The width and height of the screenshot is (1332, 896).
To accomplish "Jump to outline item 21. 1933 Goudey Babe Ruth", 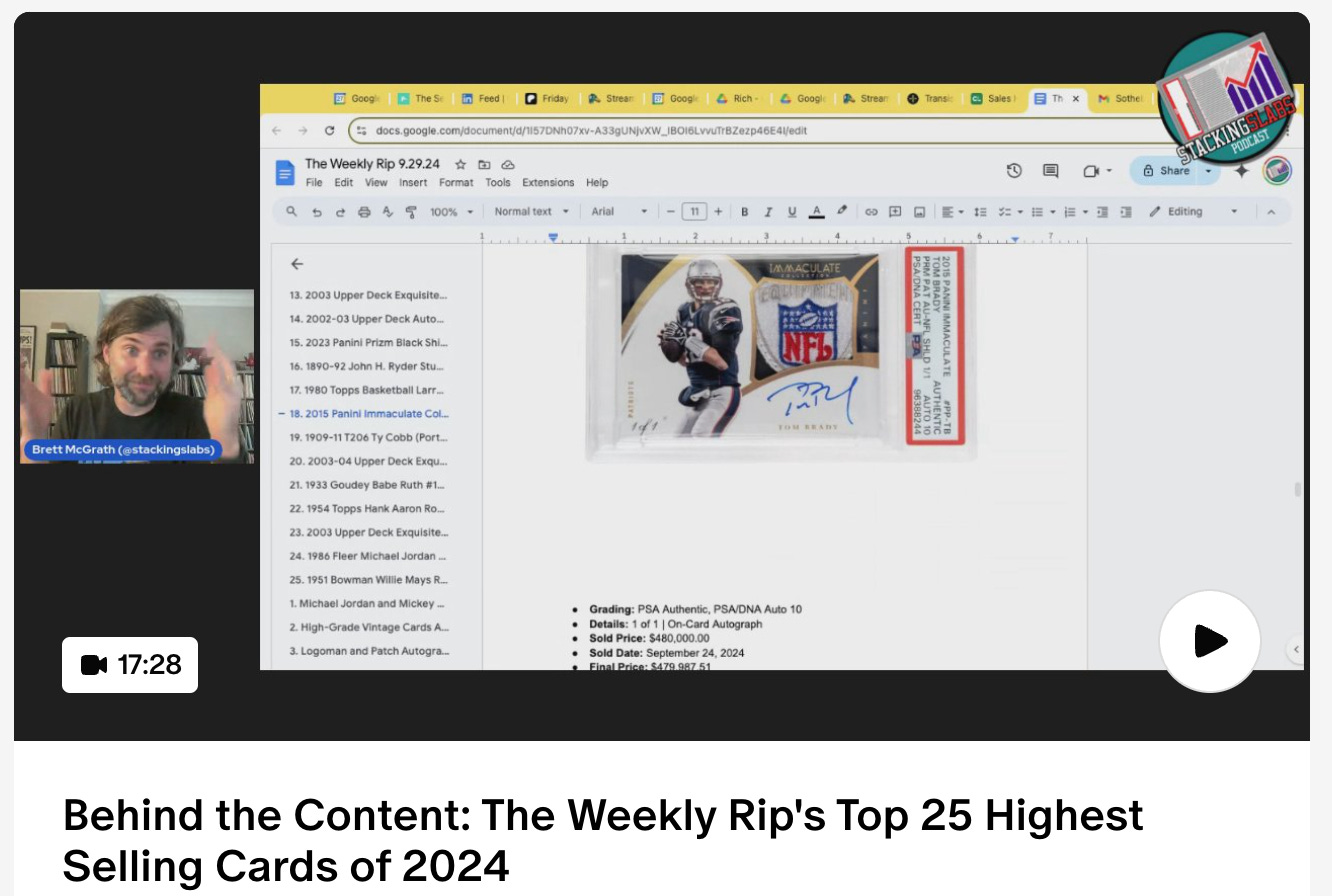I will click(x=368, y=485).
